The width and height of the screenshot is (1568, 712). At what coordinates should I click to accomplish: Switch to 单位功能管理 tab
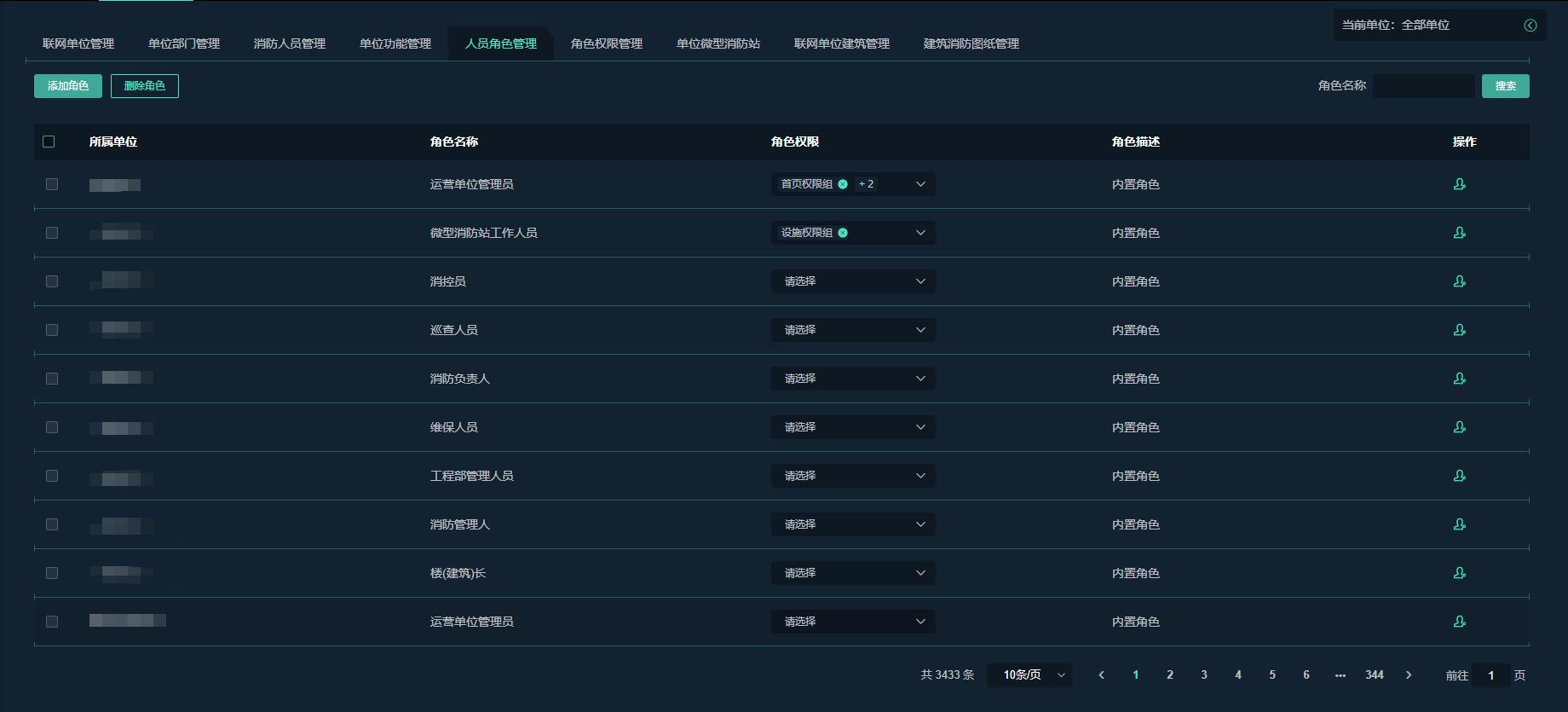(395, 43)
